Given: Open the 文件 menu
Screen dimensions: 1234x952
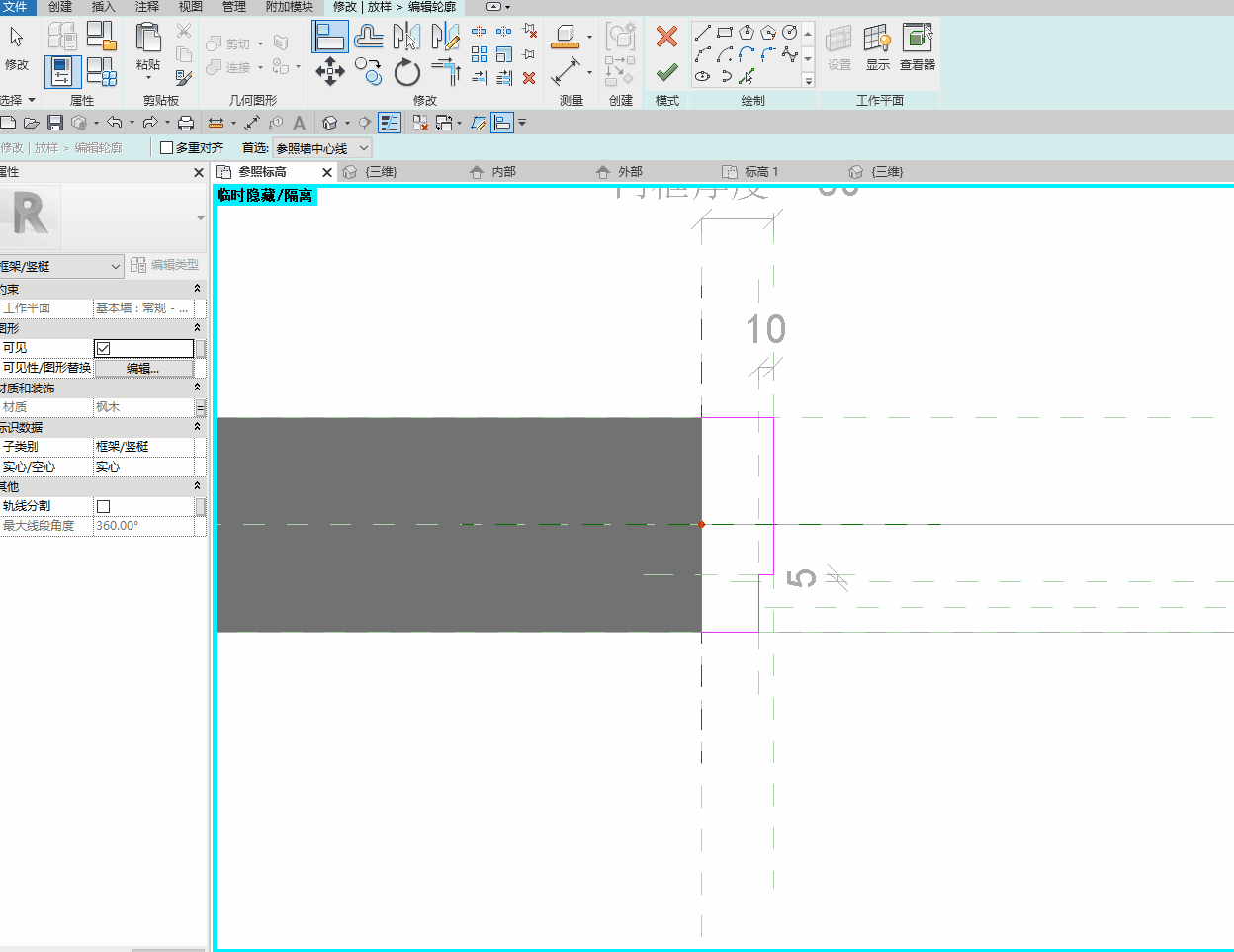Looking at the screenshot, I should tap(16, 7).
